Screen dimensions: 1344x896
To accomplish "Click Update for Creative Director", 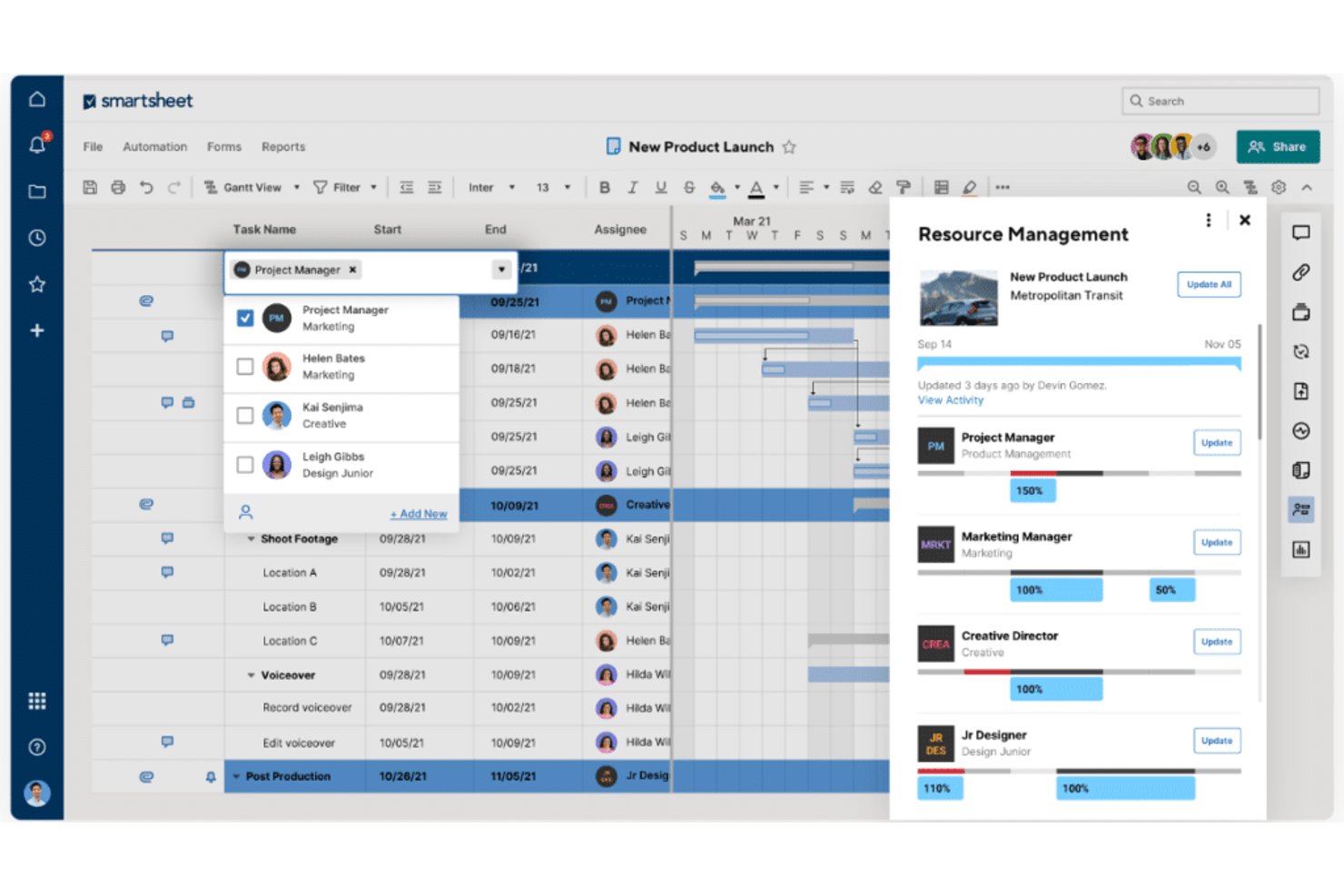I will pyautogui.click(x=1217, y=642).
